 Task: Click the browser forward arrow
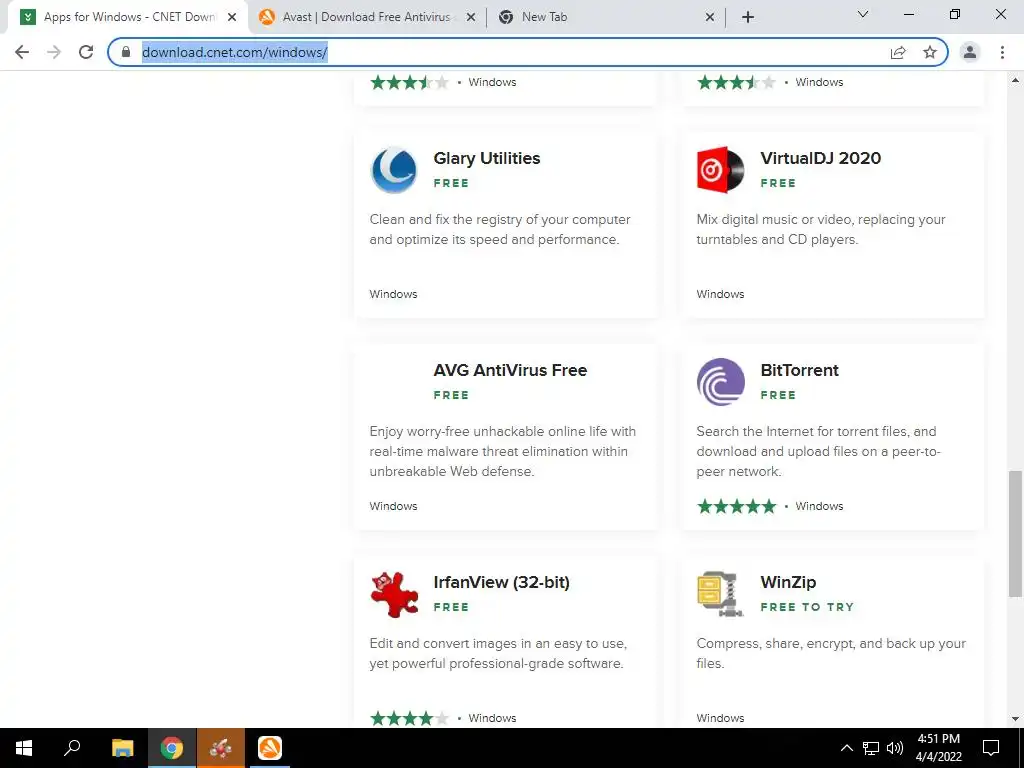(x=54, y=52)
